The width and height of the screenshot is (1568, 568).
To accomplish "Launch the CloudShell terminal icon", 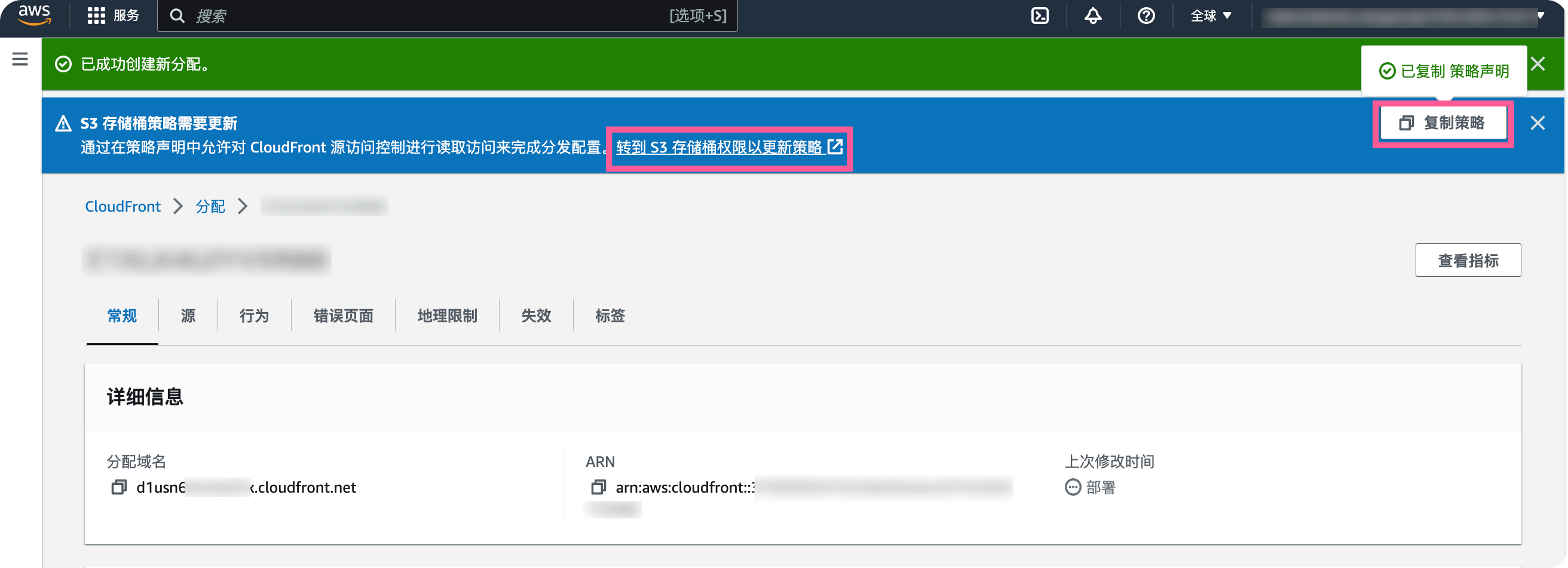I will click(1040, 16).
